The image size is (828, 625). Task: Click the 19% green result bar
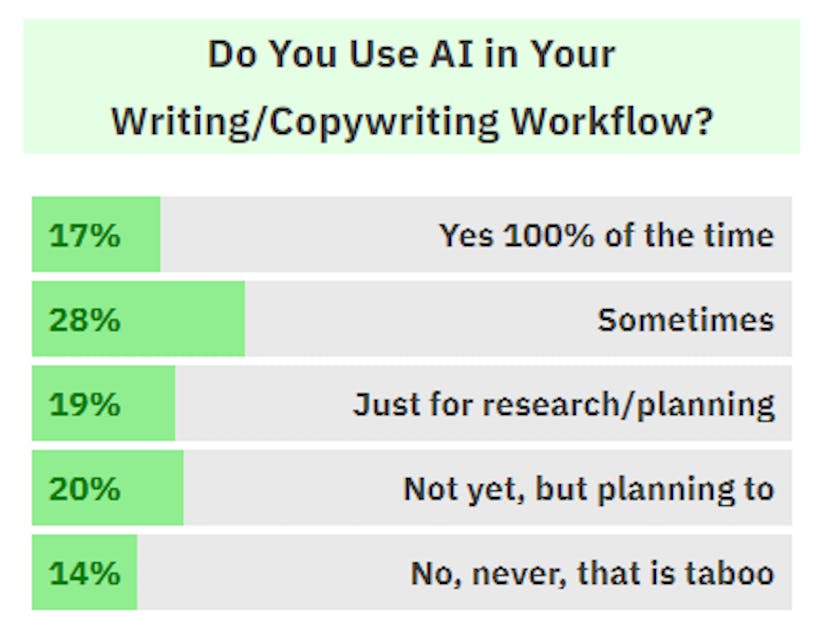pyautogui.click(x=104, y=403)
